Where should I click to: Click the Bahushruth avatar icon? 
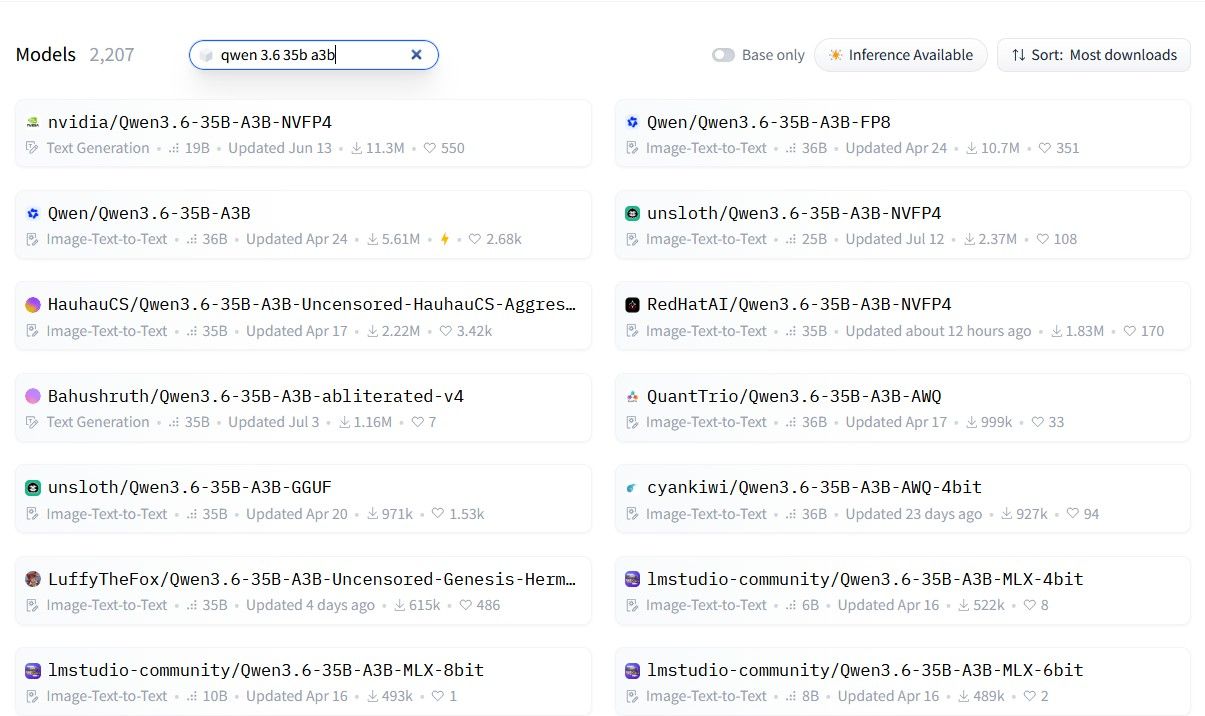[33, 396]
